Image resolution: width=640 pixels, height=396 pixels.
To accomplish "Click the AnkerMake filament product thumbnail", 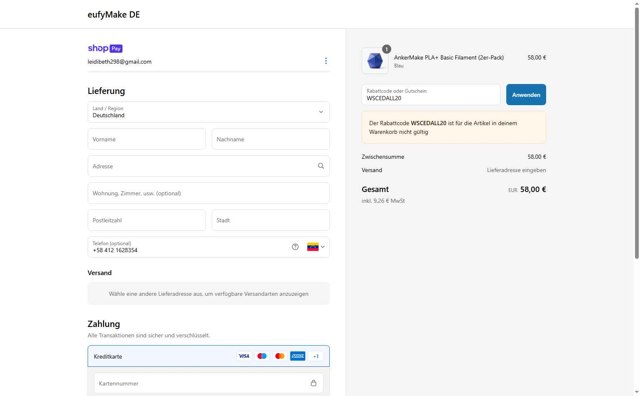I will [x=375, y=61].
